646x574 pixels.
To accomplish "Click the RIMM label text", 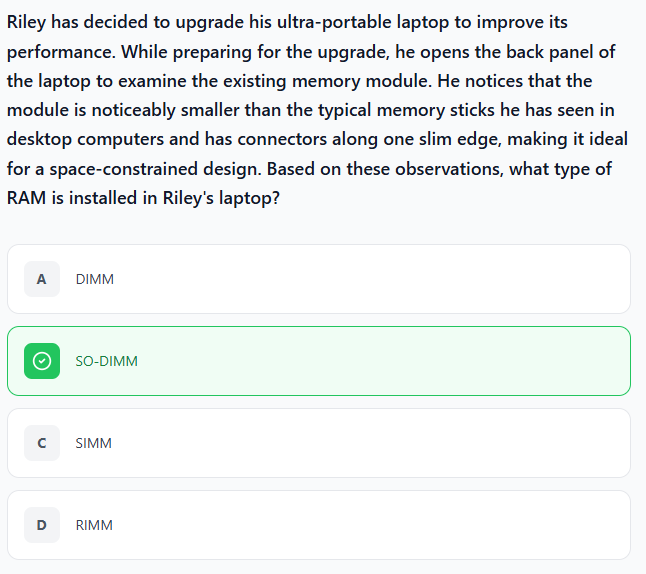I will click(x=94, y=525).
